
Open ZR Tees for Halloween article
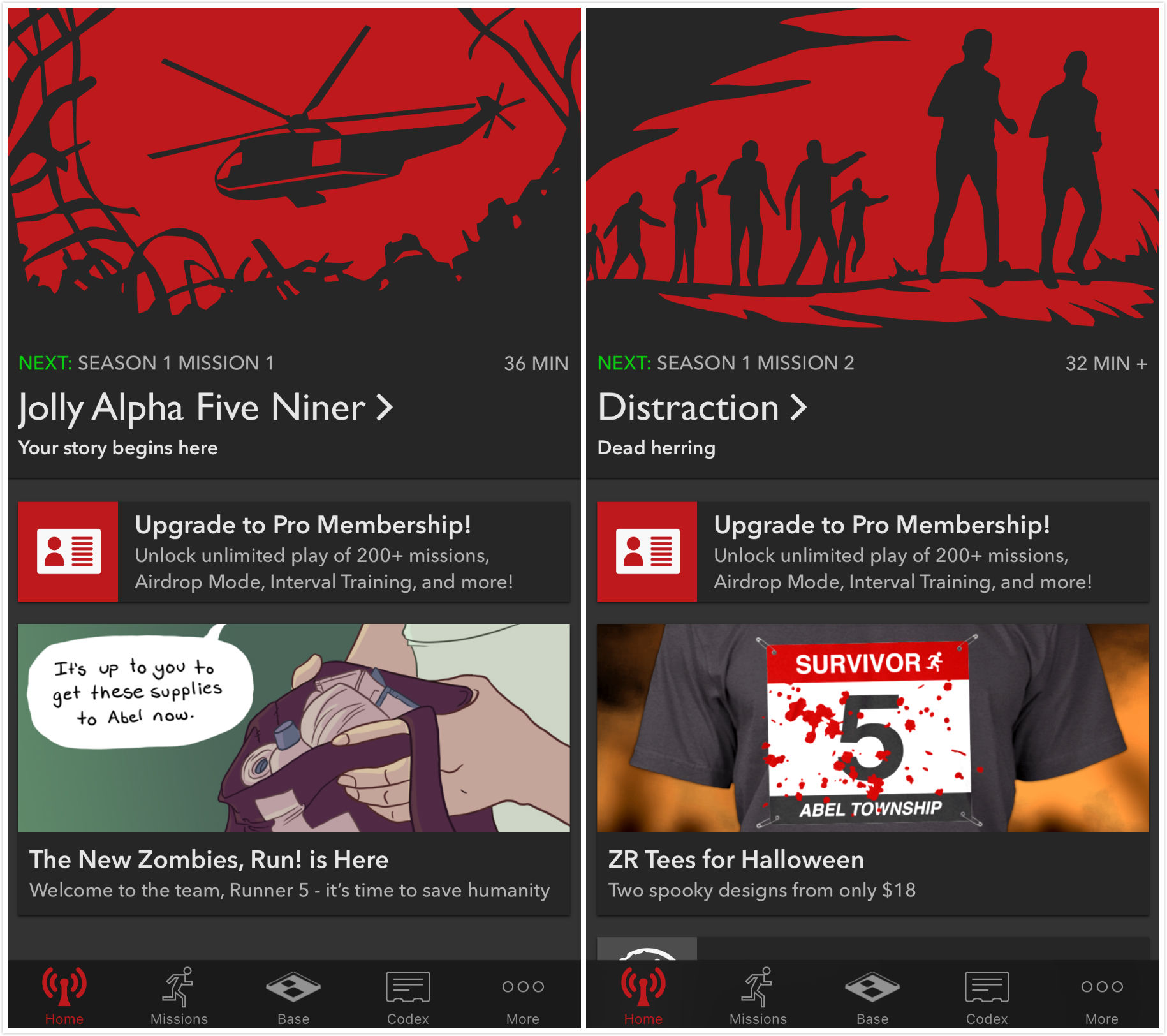pos(873,769)
